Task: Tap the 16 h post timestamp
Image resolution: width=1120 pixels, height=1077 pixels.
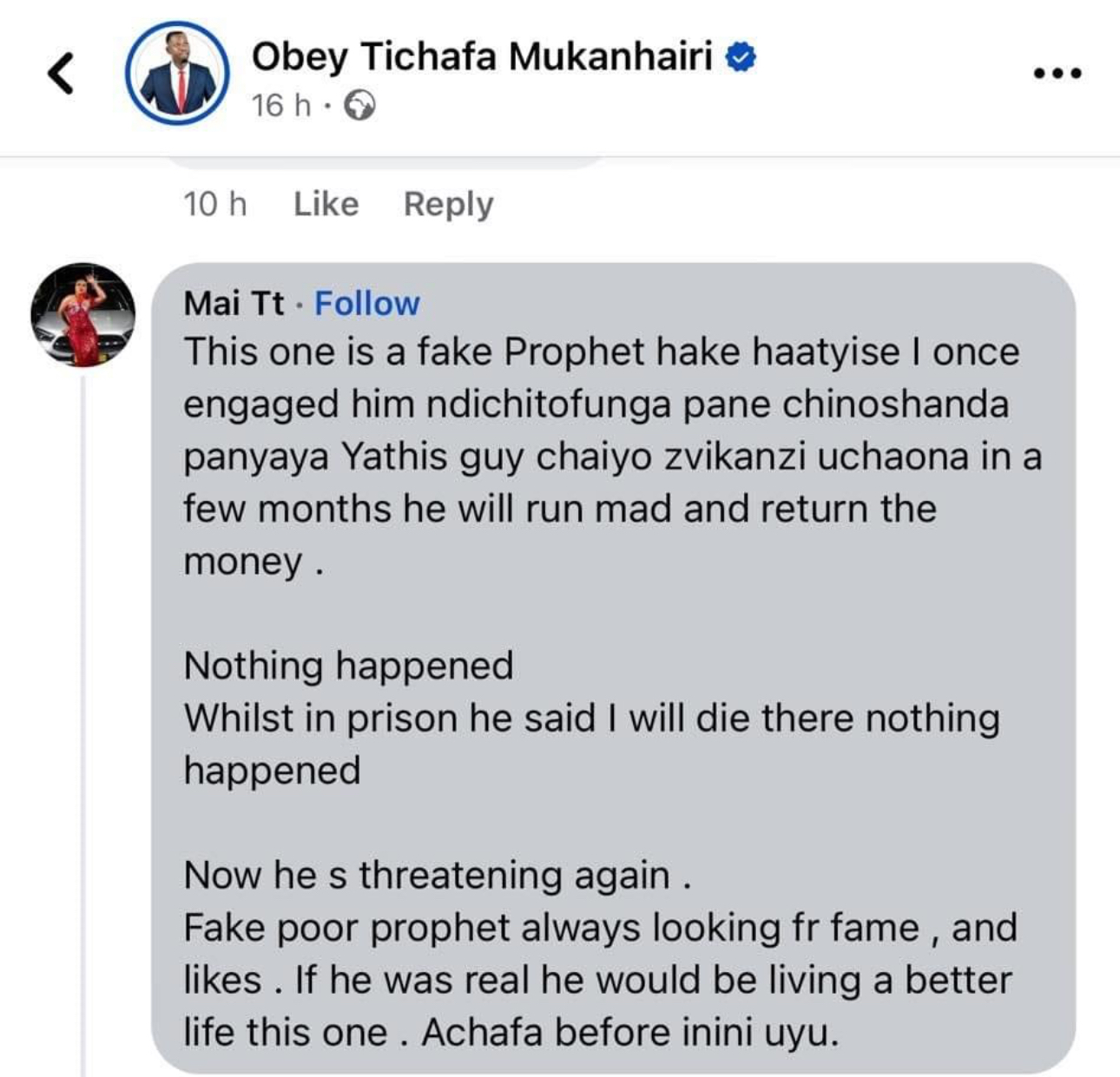Action: pos(280,106)
